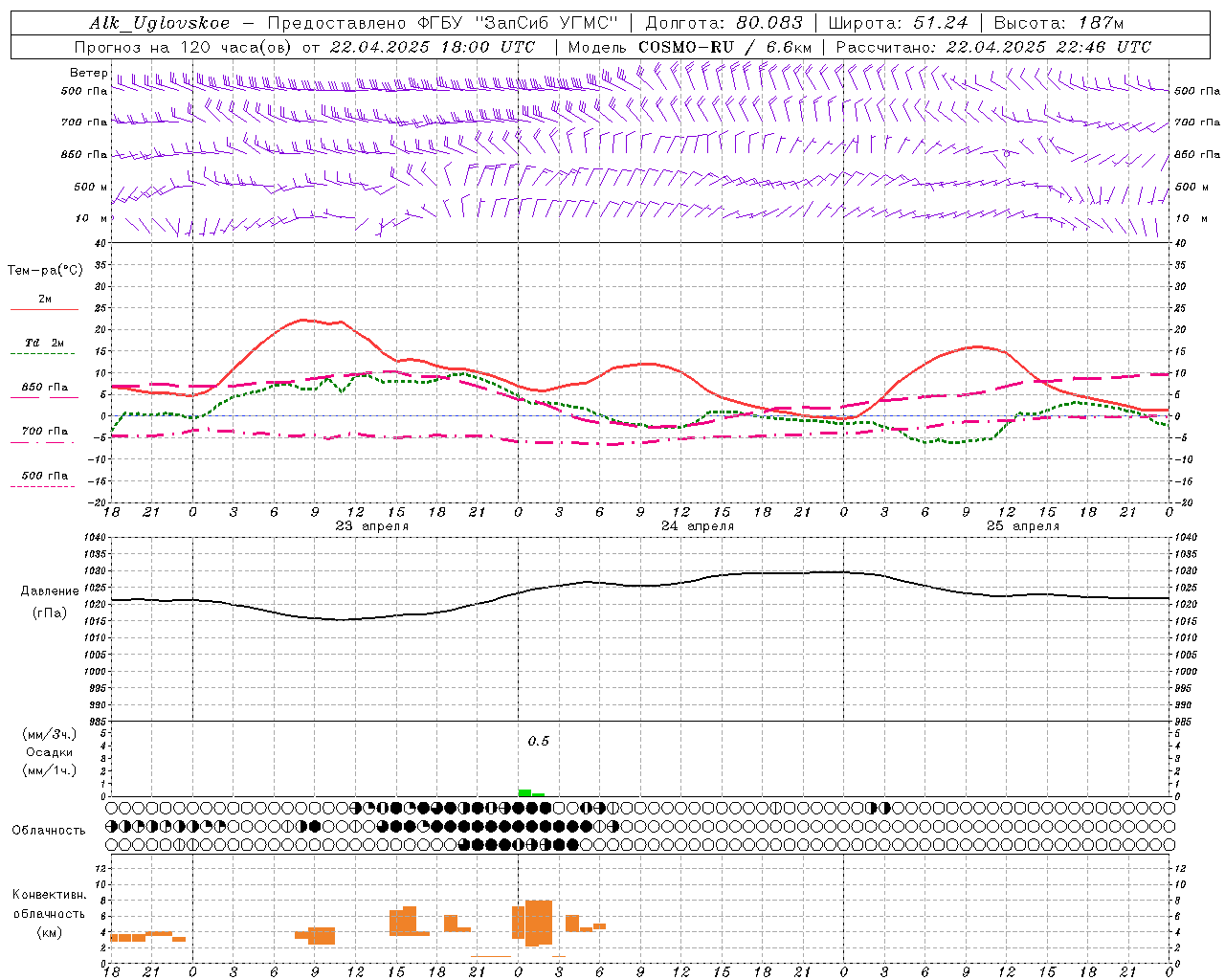Click the 500 гПа entry in temperature legend
This screenshot has height=980, width=1225.
click(x=45, y=476)
